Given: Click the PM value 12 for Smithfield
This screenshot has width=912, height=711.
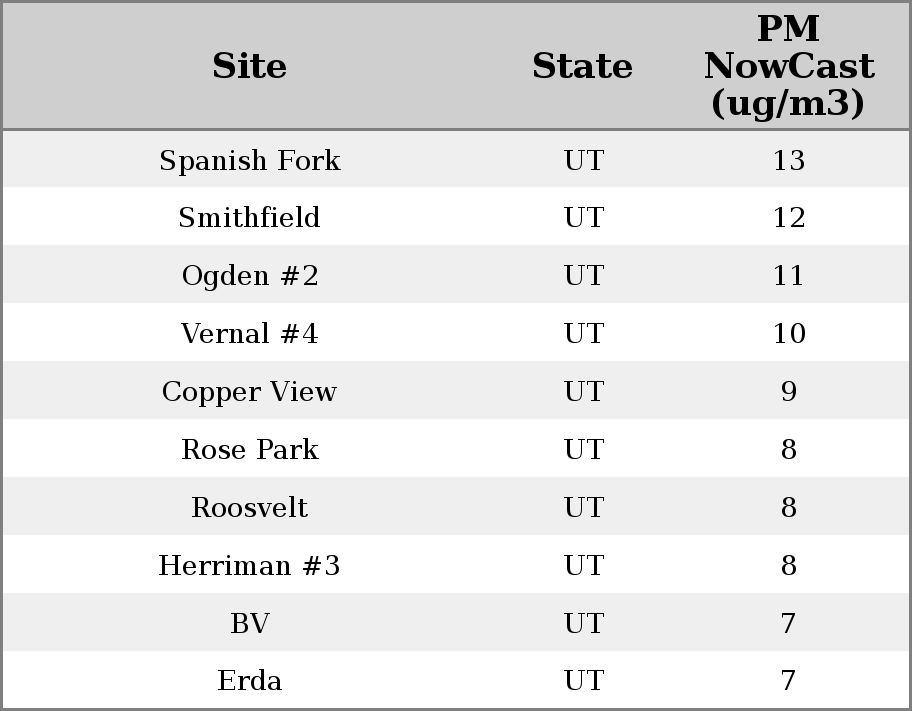Looking at the screenshot, I should click(x=788, y=218).
